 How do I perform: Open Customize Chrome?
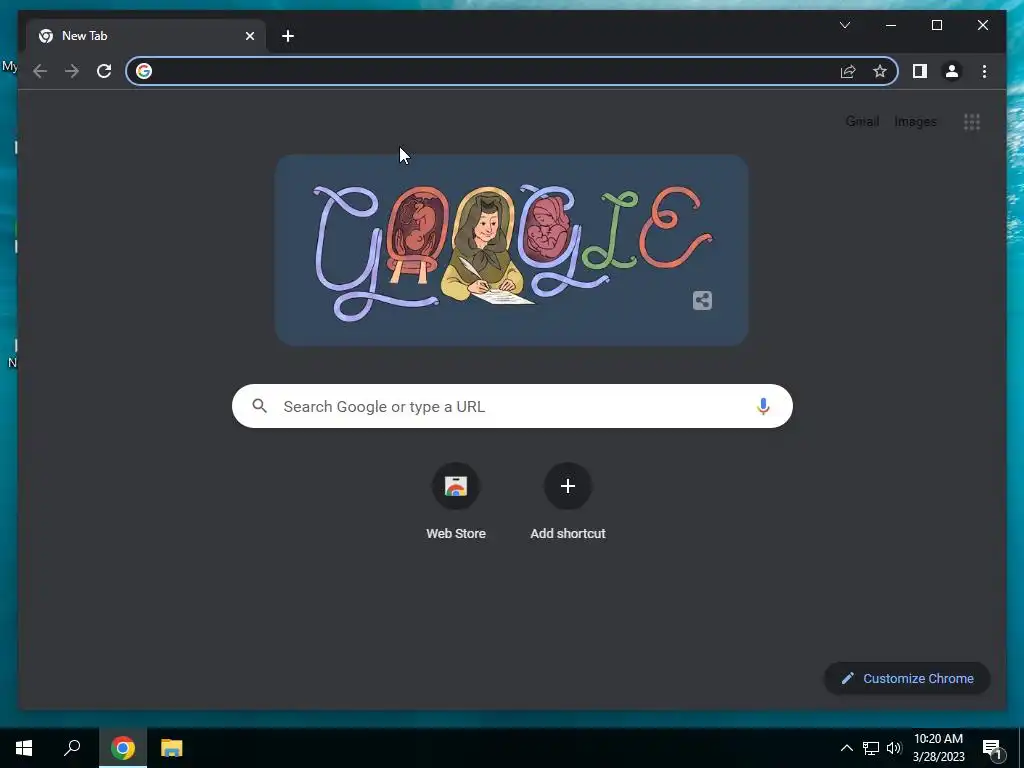[x=907, y=679]
